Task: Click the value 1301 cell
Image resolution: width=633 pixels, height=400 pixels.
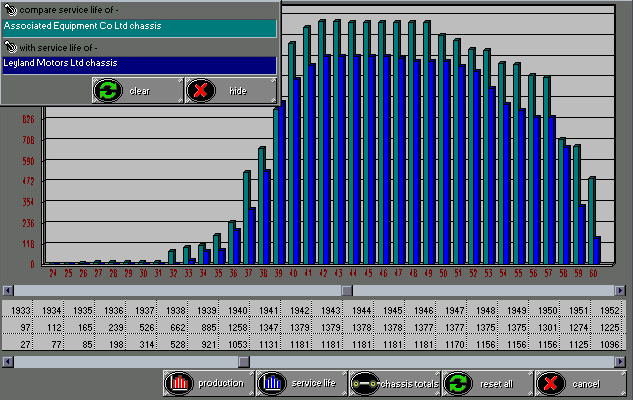Action: (x=544, y=327)
